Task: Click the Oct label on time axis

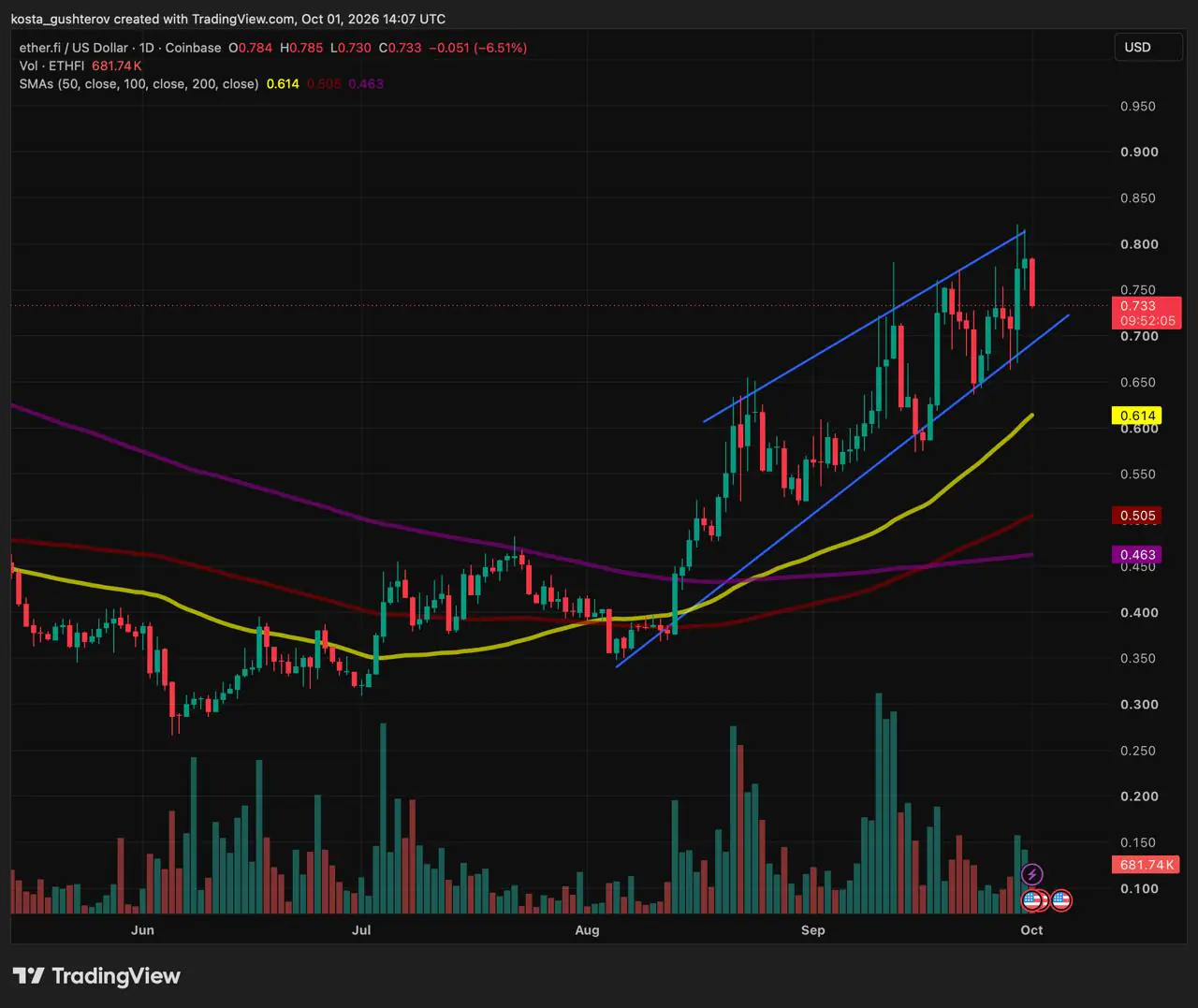Action: (1031, 930)
